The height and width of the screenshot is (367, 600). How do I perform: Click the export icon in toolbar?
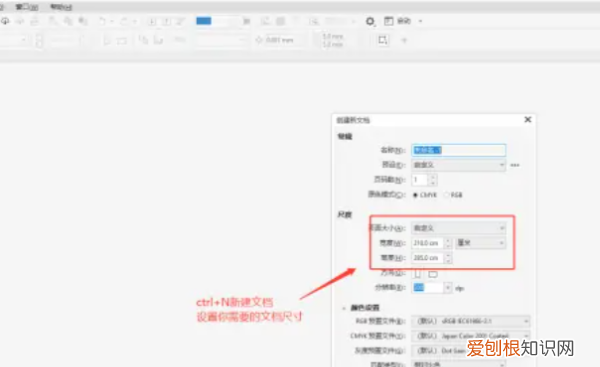click(x=166, y=21)
